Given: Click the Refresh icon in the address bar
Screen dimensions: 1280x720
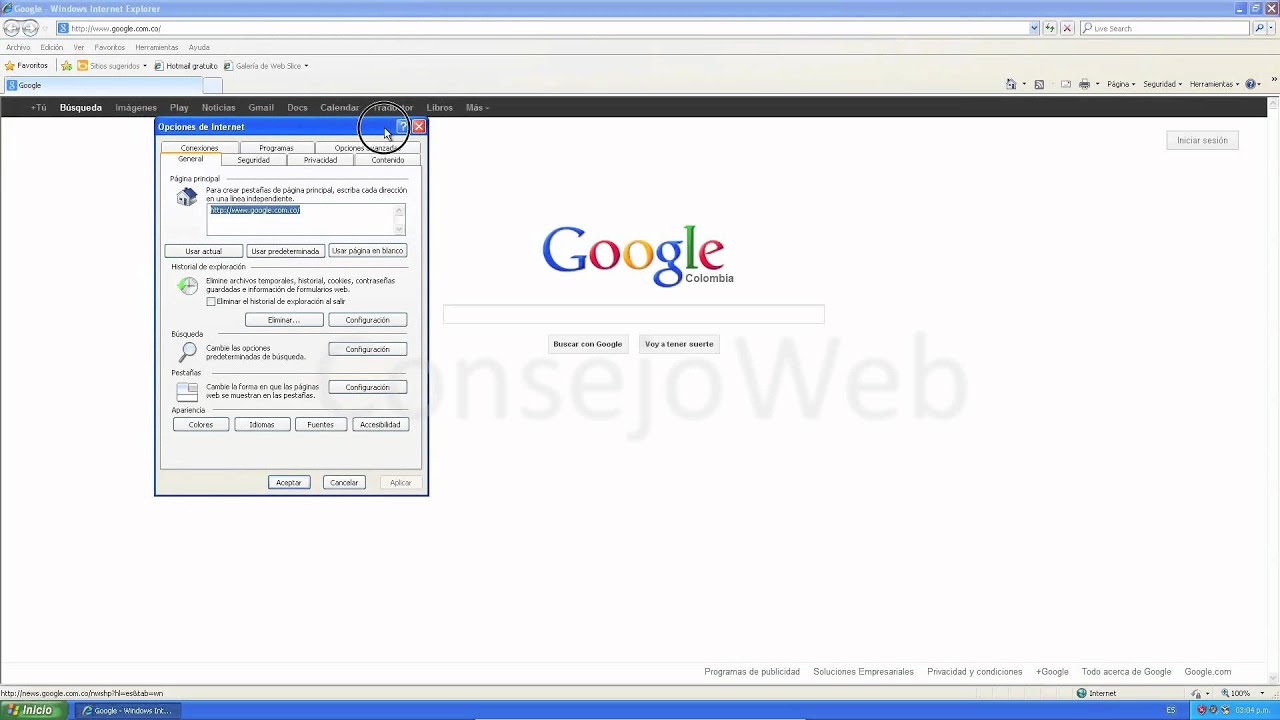Looking at the screenshot, I should pos(1048,28).
